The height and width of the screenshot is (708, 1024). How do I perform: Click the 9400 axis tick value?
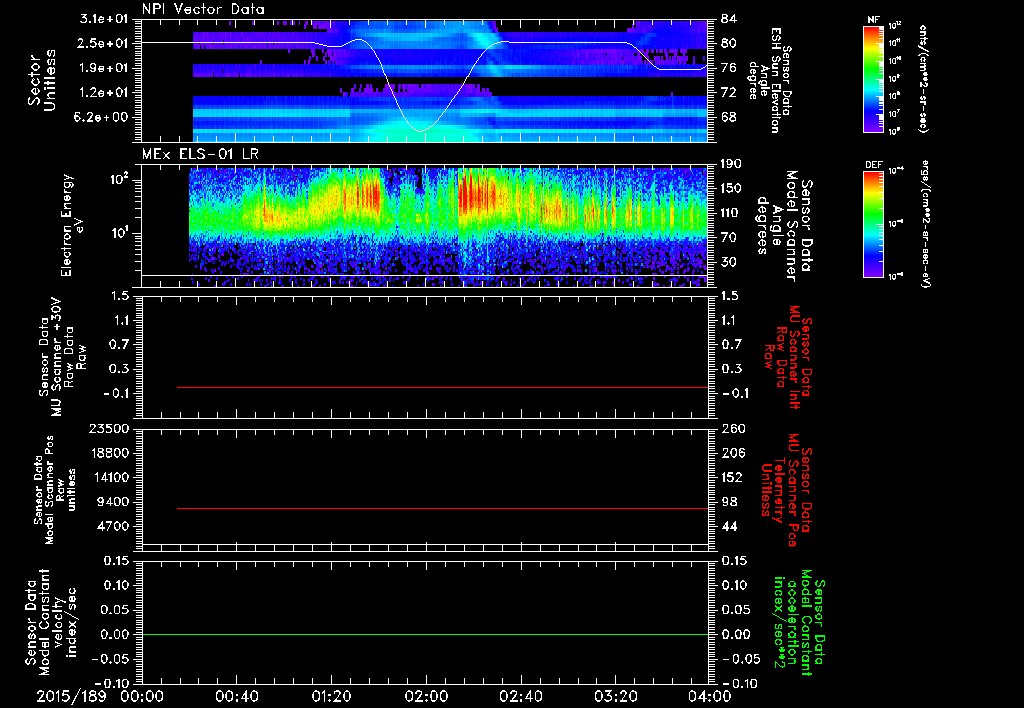point(112,502)
